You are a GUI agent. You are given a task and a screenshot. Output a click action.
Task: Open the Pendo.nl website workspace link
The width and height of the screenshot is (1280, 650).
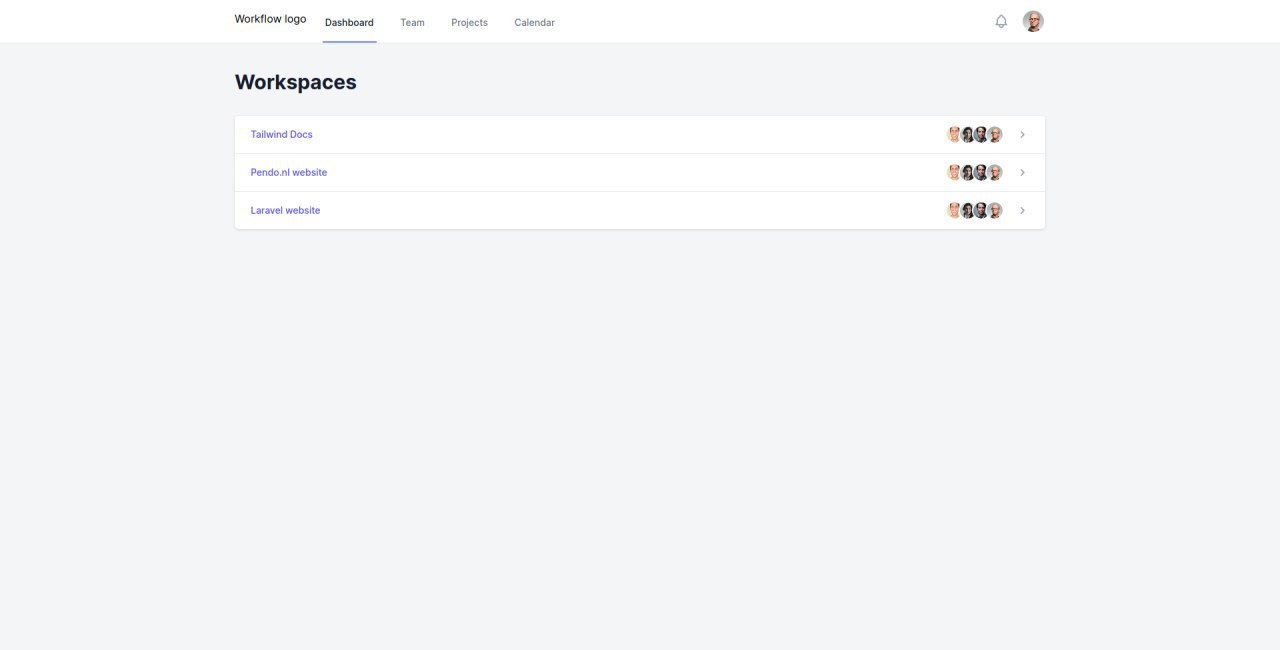[288, 172]
